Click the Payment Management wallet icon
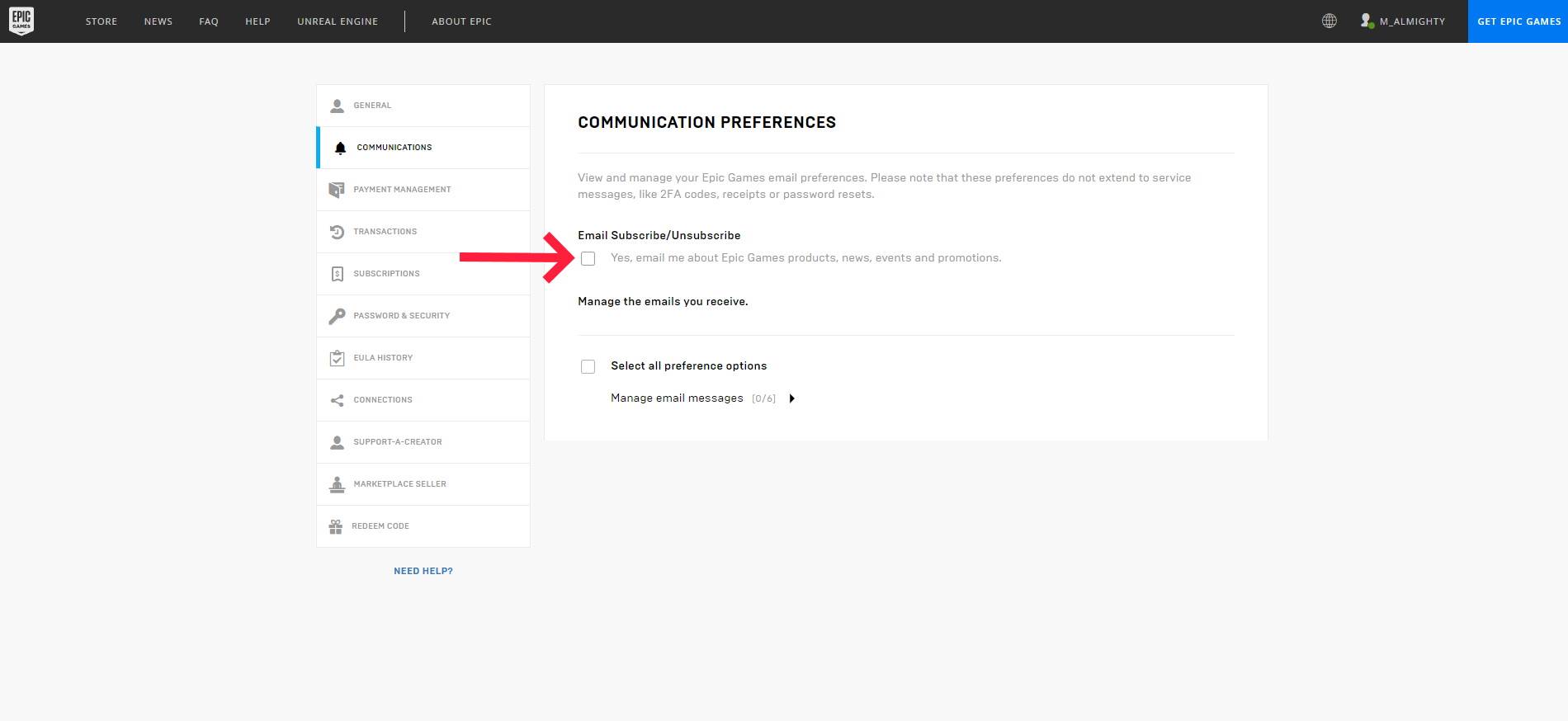1568x721 pixels. tap(337, 190)
